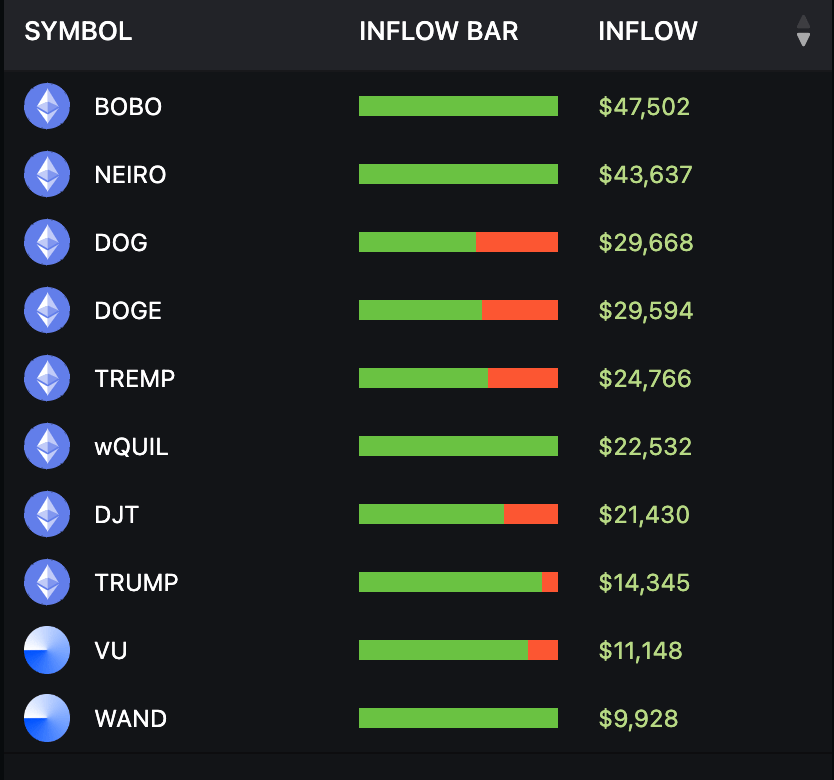Click the blue chain icon next to VU

[x=47, y=650]
